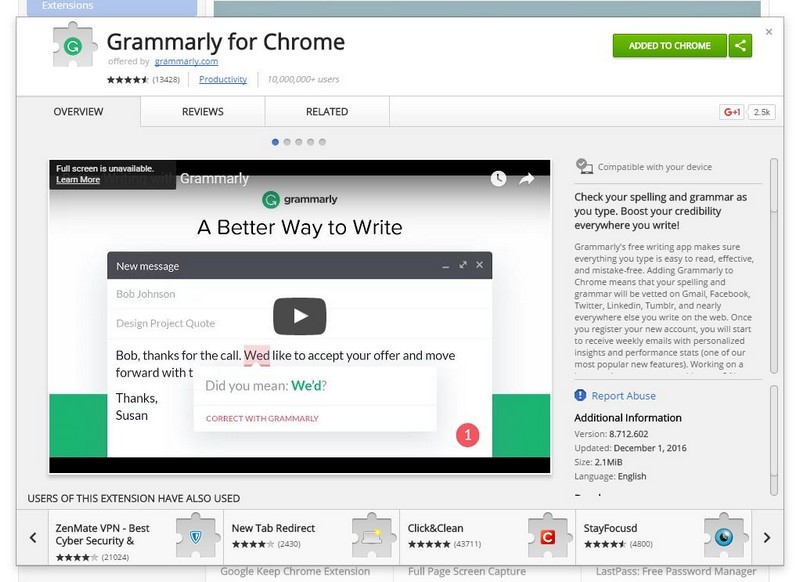Click the Version 8.712.602 text

coord(611,434)
